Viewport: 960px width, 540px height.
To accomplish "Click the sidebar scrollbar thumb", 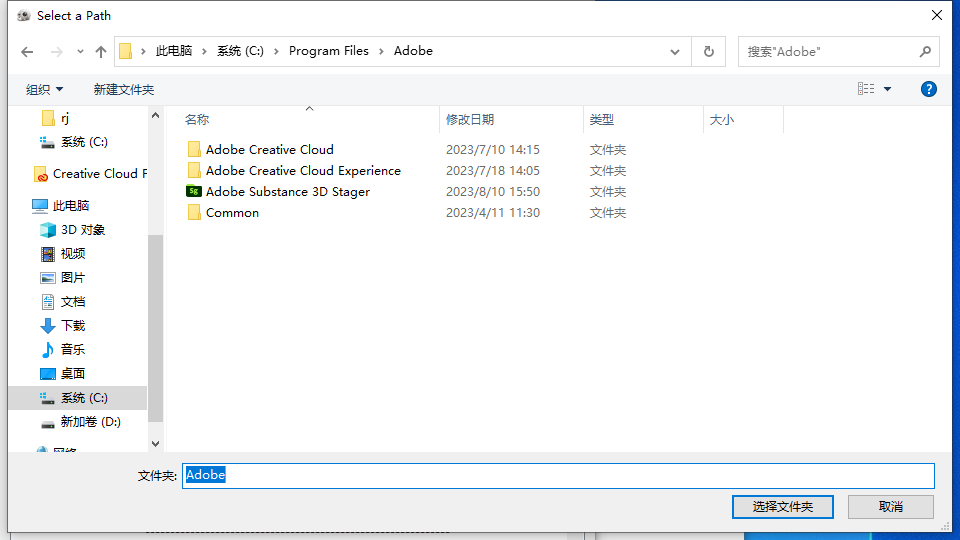I will coord(156,328).
